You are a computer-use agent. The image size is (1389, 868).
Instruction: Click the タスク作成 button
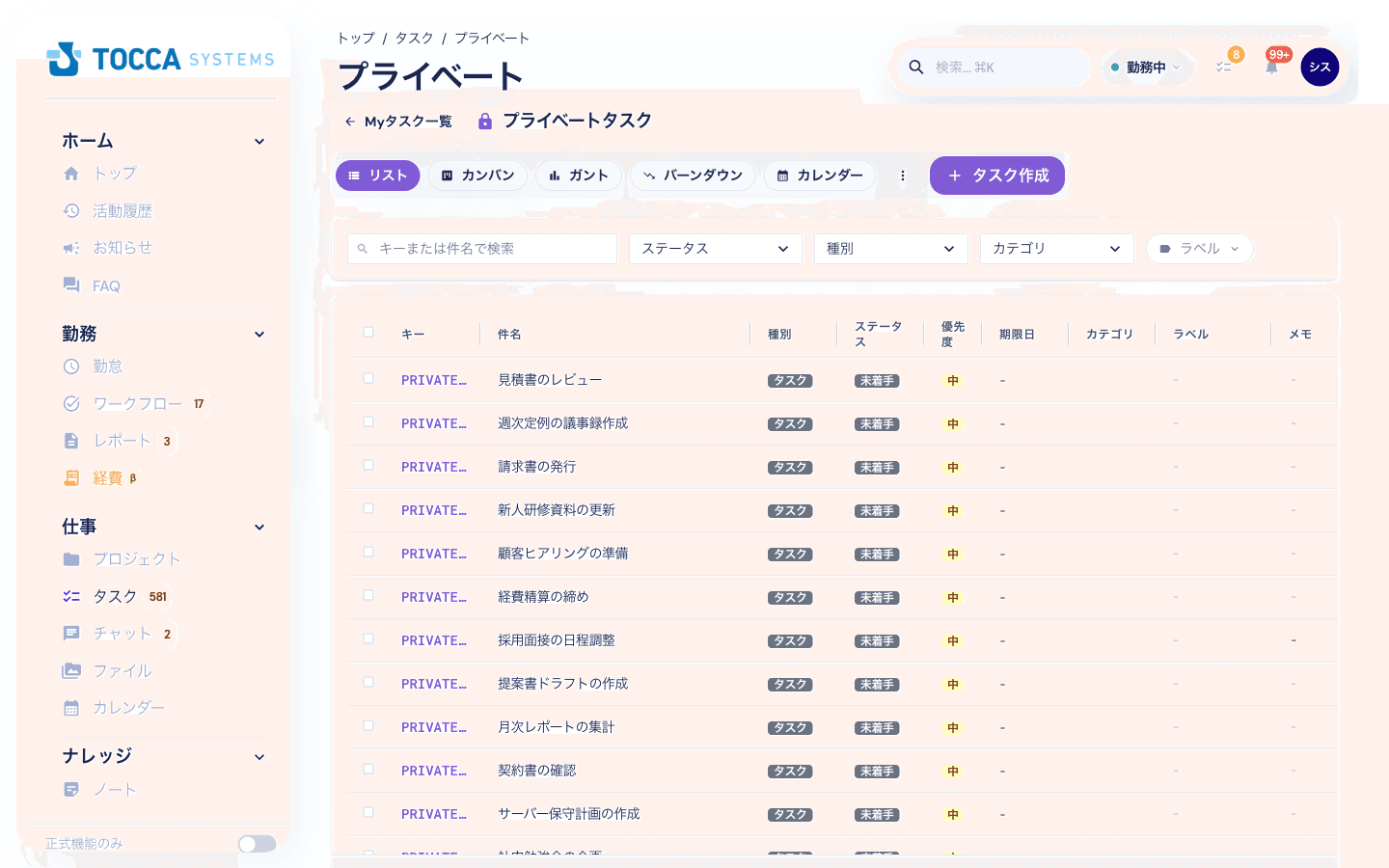coord(997,176)
